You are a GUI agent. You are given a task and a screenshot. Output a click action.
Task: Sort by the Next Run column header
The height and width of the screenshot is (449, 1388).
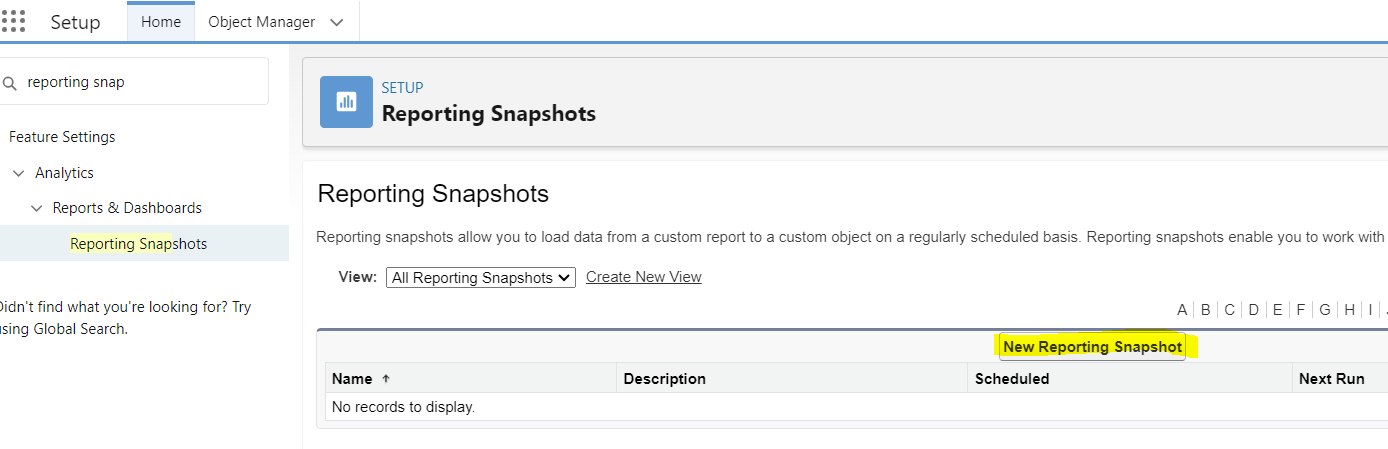click(1331, 379)
